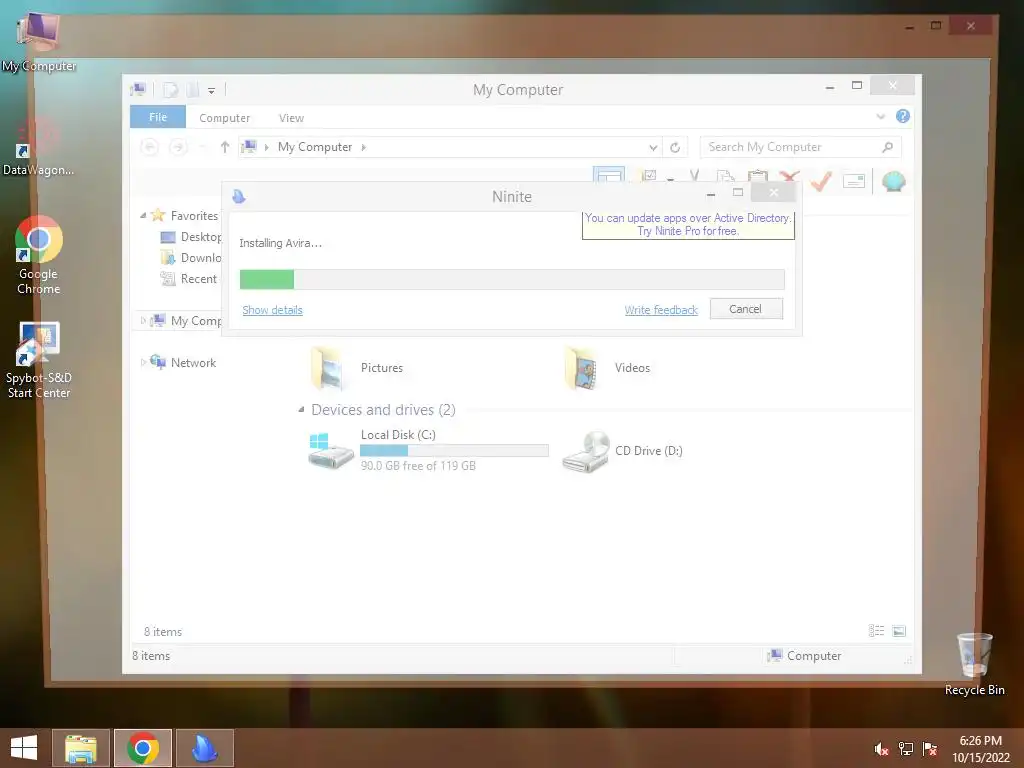Open the Windows Start button
Viewport: 1024px width, 768px height.
pyautogui.click(x=24, y=748)
